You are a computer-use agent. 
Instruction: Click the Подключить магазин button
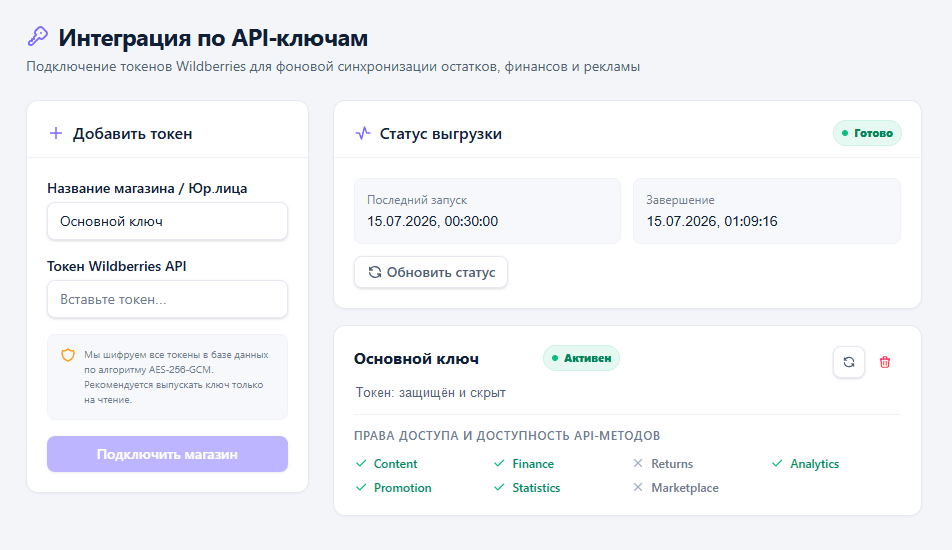168,454
